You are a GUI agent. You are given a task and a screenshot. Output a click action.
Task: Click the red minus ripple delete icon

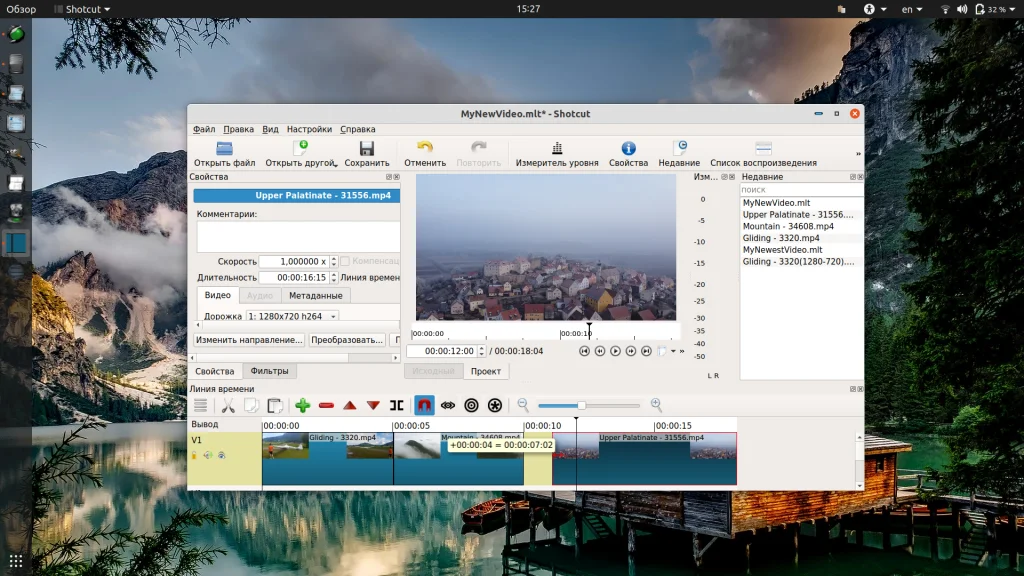326,405
